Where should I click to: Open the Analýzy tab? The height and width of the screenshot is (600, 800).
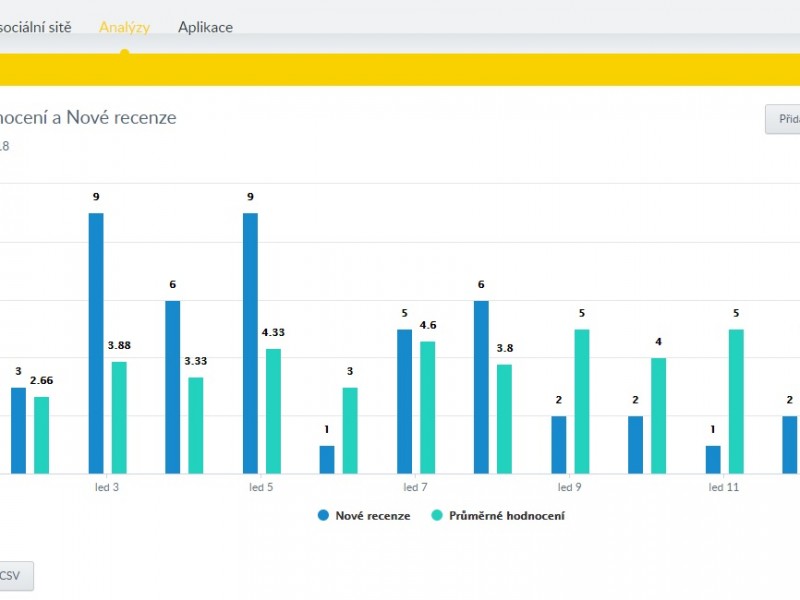pos(124,27)
